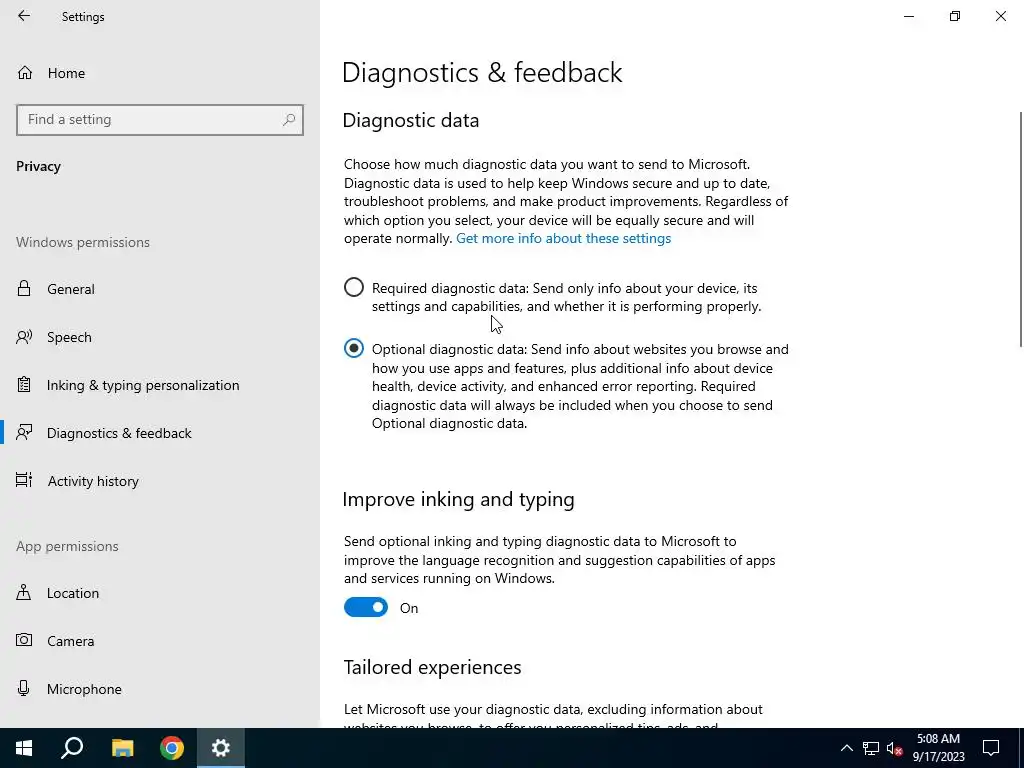Click the Diagnostic data section heading
The height and width of the screenshot is (768, 1024).
(411, 120)
